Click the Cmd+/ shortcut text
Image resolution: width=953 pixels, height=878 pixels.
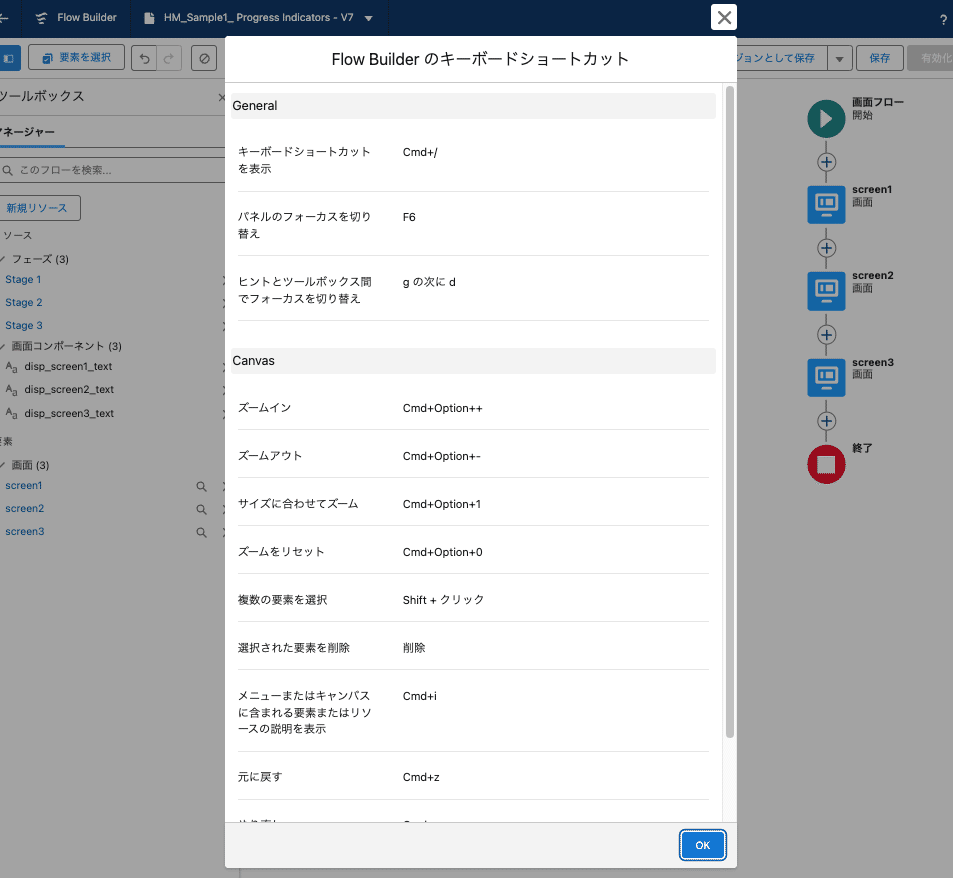pyautogui.click(x=420, y=153)
